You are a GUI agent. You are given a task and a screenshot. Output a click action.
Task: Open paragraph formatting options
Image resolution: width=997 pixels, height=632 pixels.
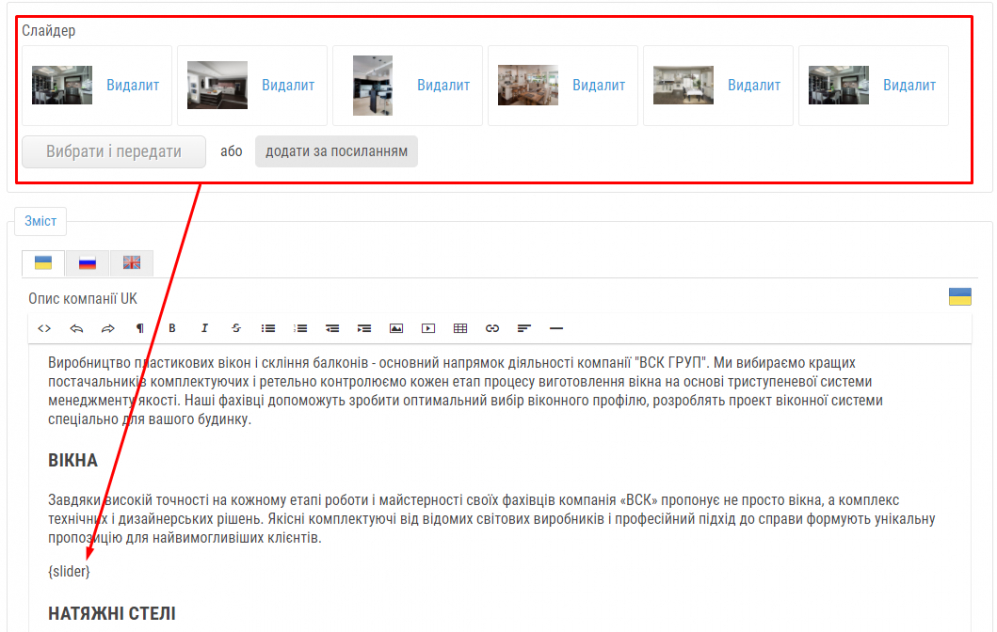point(140,328)
